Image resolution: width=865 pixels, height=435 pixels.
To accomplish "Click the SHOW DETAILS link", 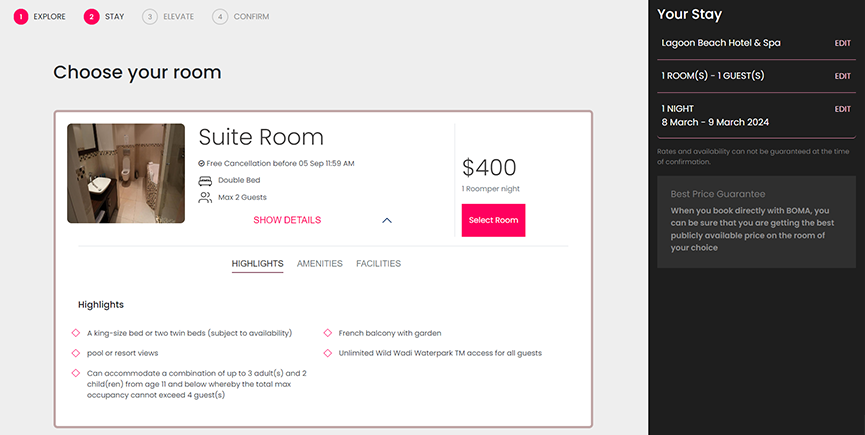I will click(x=287, y=220).
